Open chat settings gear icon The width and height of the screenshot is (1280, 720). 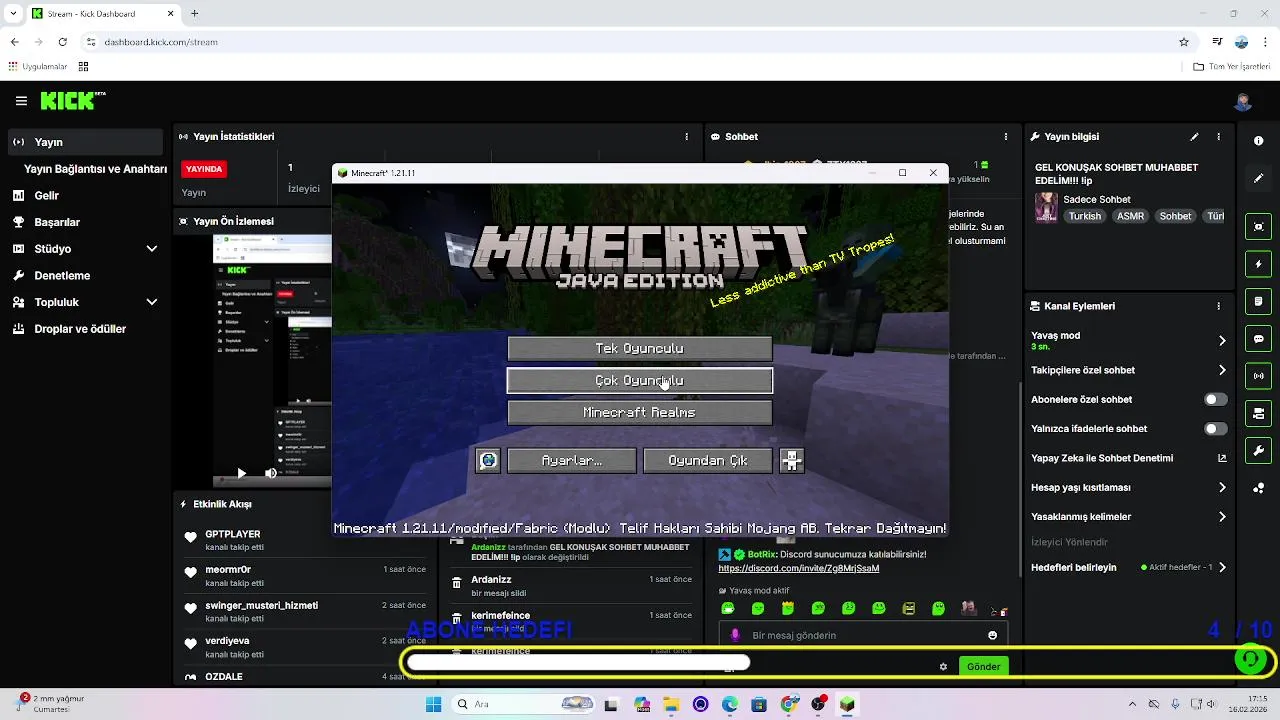click(x=943, y=666)
